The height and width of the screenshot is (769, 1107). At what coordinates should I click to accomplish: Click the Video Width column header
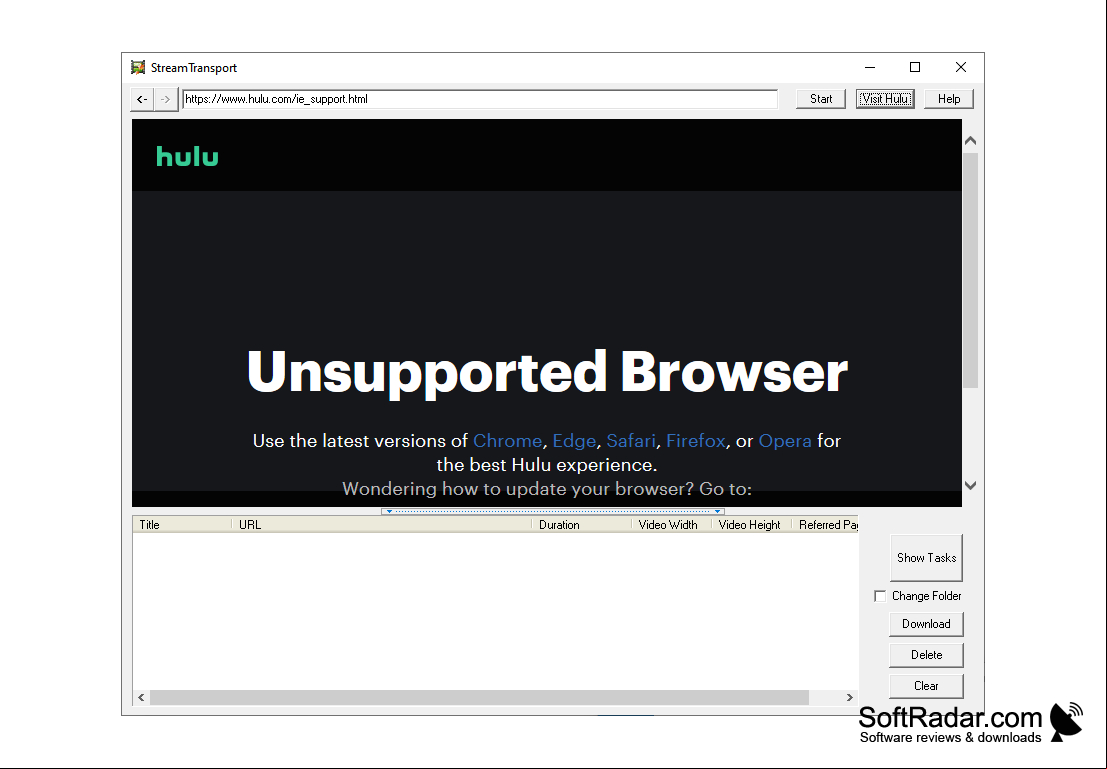pos(671,525)
